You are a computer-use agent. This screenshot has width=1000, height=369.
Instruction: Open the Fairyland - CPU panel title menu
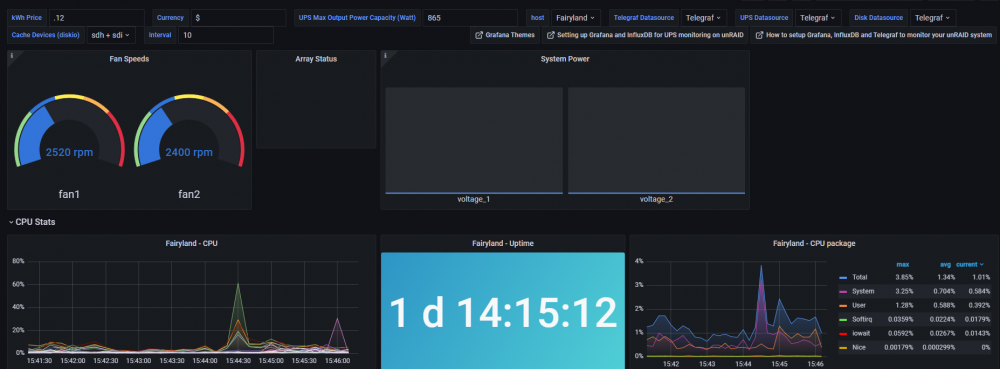192,243
